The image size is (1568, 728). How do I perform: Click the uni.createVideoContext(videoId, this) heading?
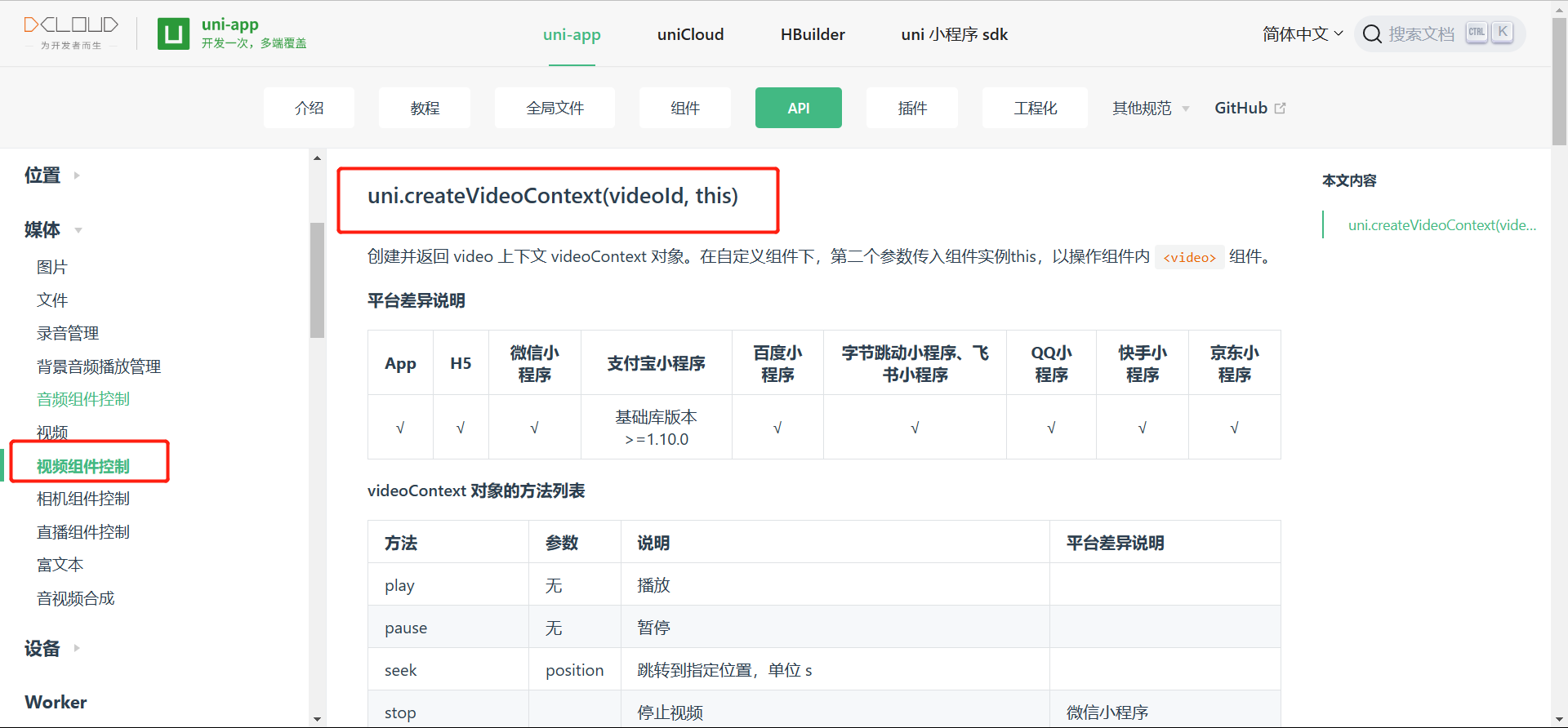point(553,196)
